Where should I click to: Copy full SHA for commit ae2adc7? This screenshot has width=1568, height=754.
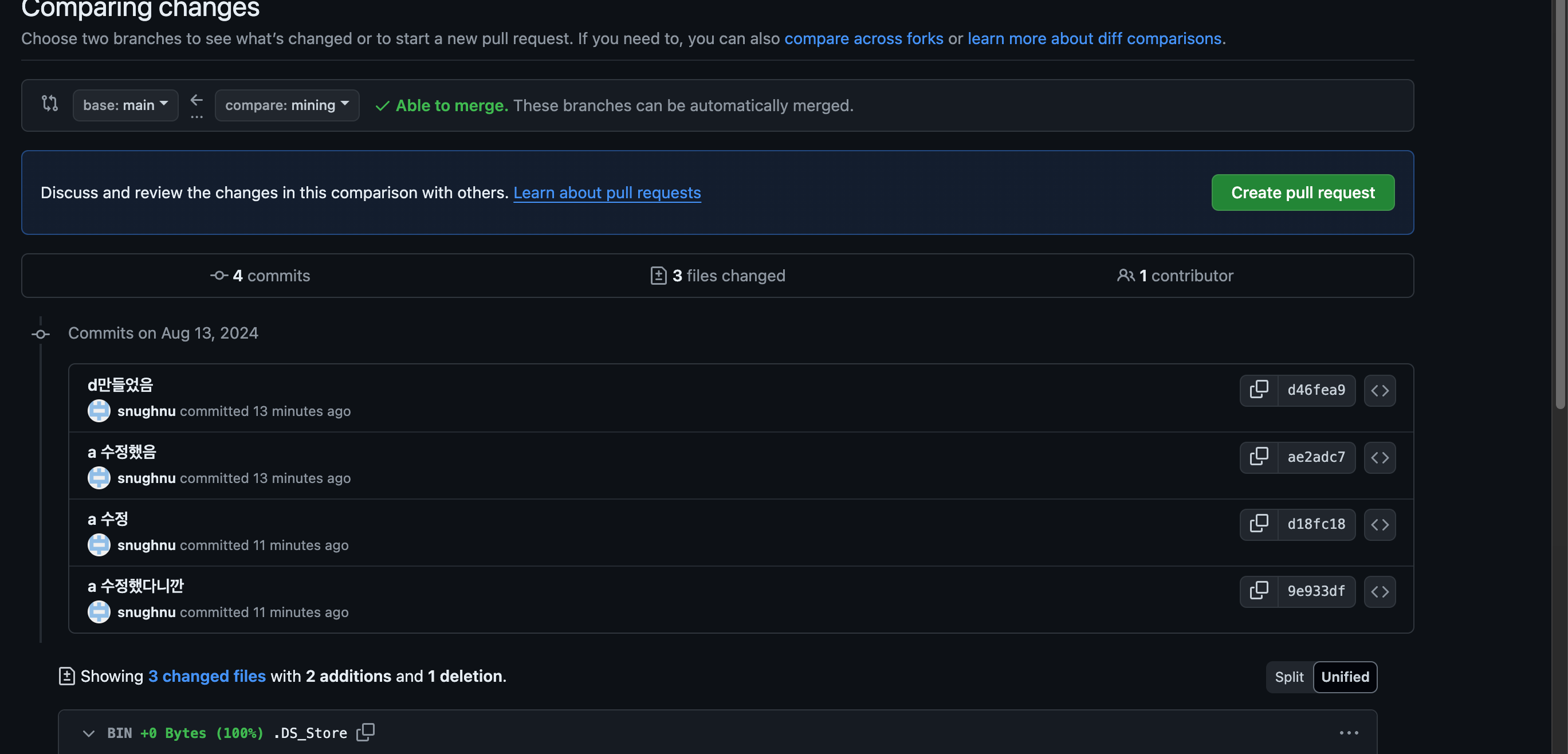(1259, 457)
